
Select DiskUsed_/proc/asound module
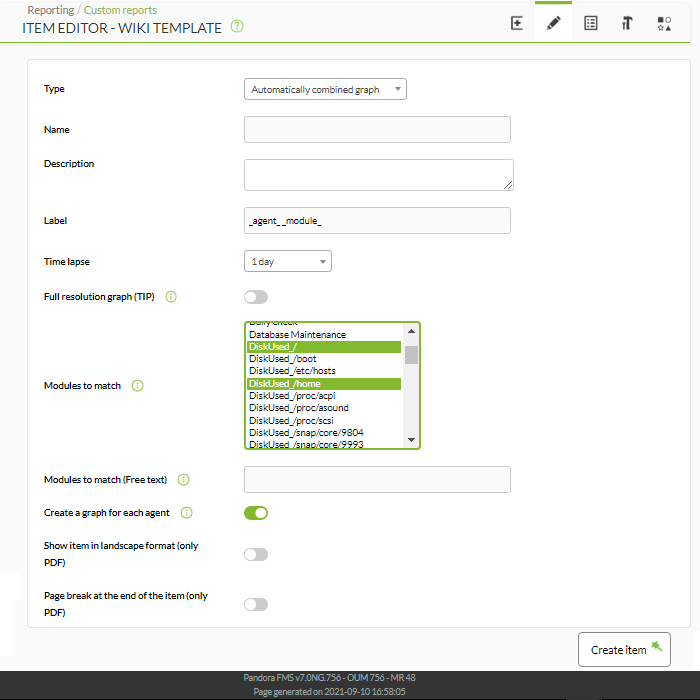[x=324, y=408]
